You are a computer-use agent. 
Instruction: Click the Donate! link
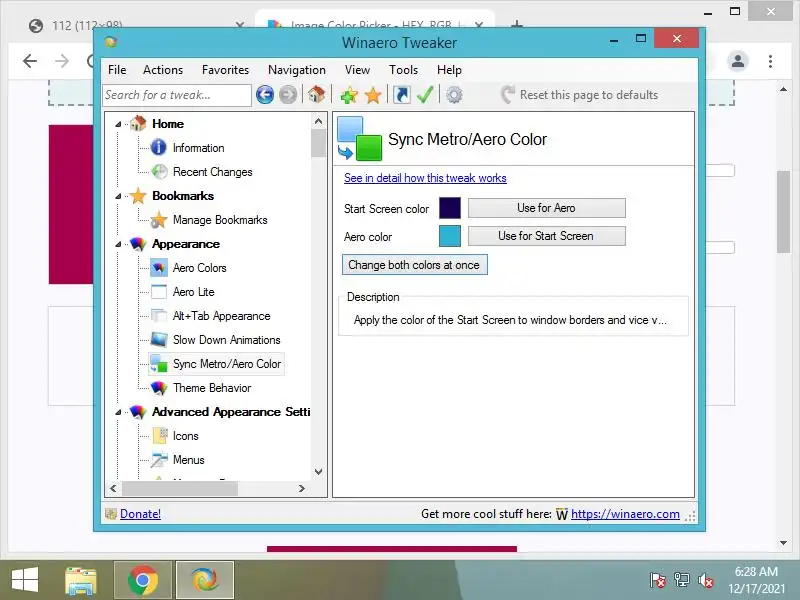140,514
